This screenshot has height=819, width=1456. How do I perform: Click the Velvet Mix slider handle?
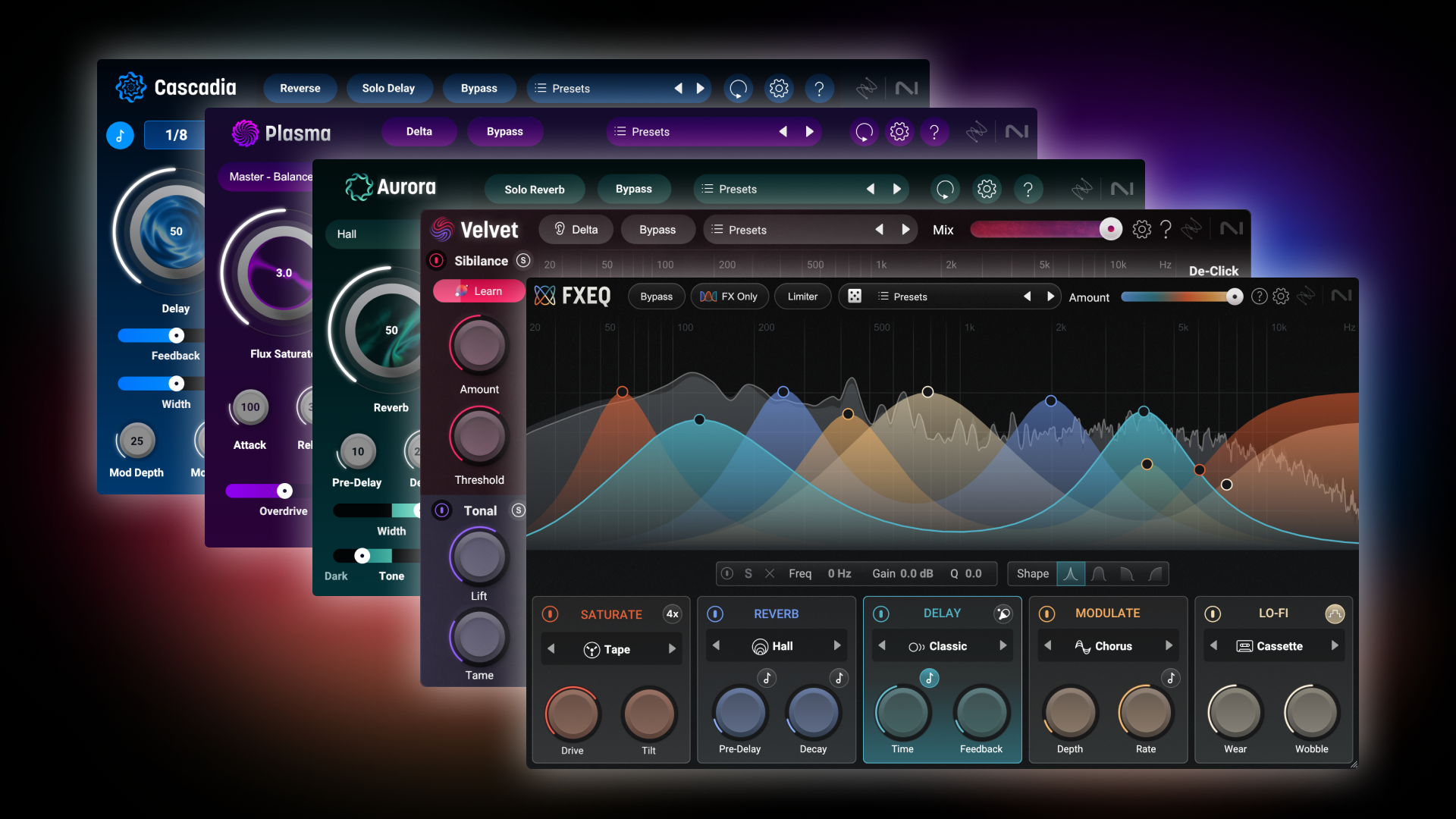coord(1111,229)
